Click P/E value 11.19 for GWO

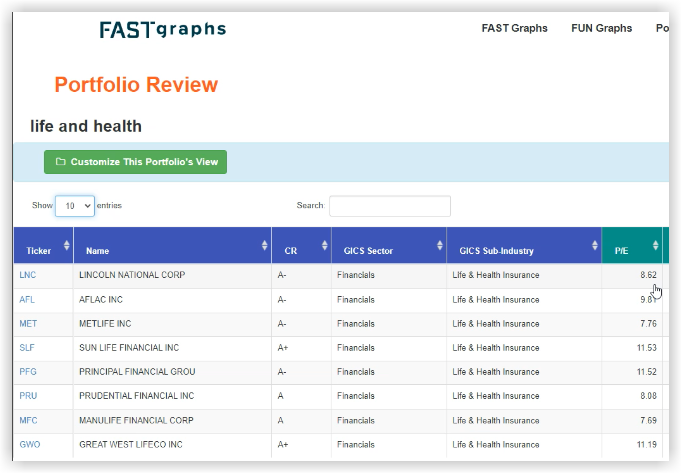(646, 444)
